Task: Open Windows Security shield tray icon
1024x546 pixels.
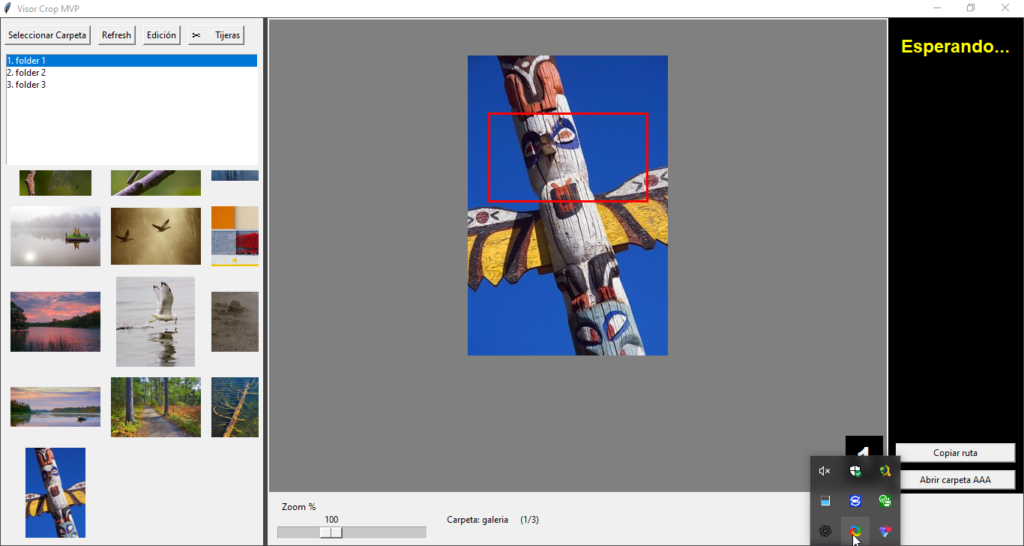Action: 855,471
